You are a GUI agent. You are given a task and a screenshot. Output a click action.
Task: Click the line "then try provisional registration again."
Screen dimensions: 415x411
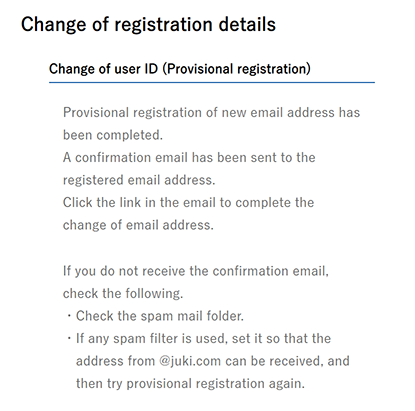tap(190, 384)
